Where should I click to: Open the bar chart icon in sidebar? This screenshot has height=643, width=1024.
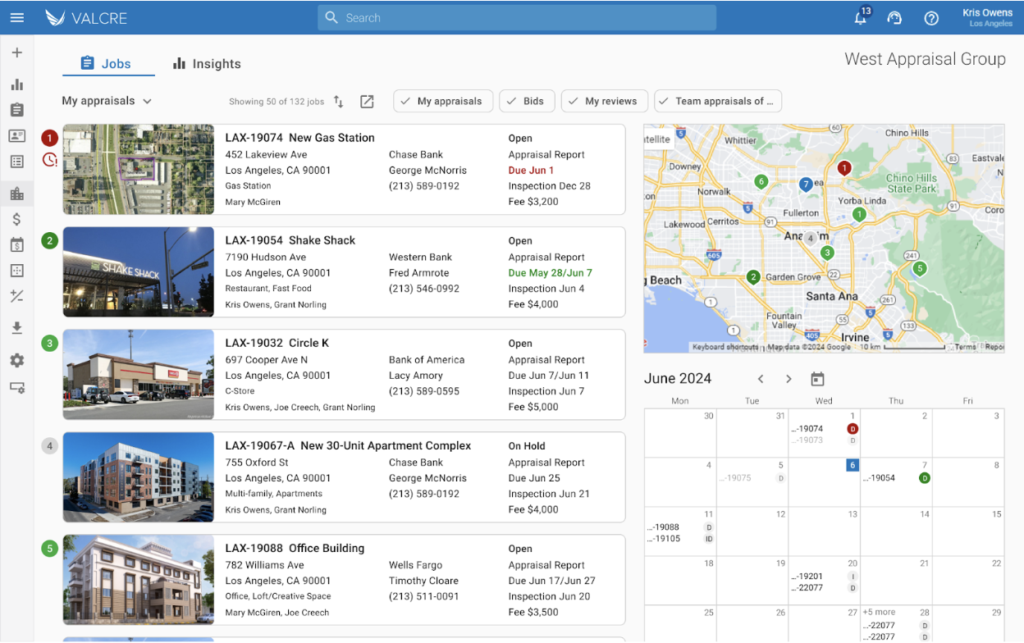pos(17,84)
